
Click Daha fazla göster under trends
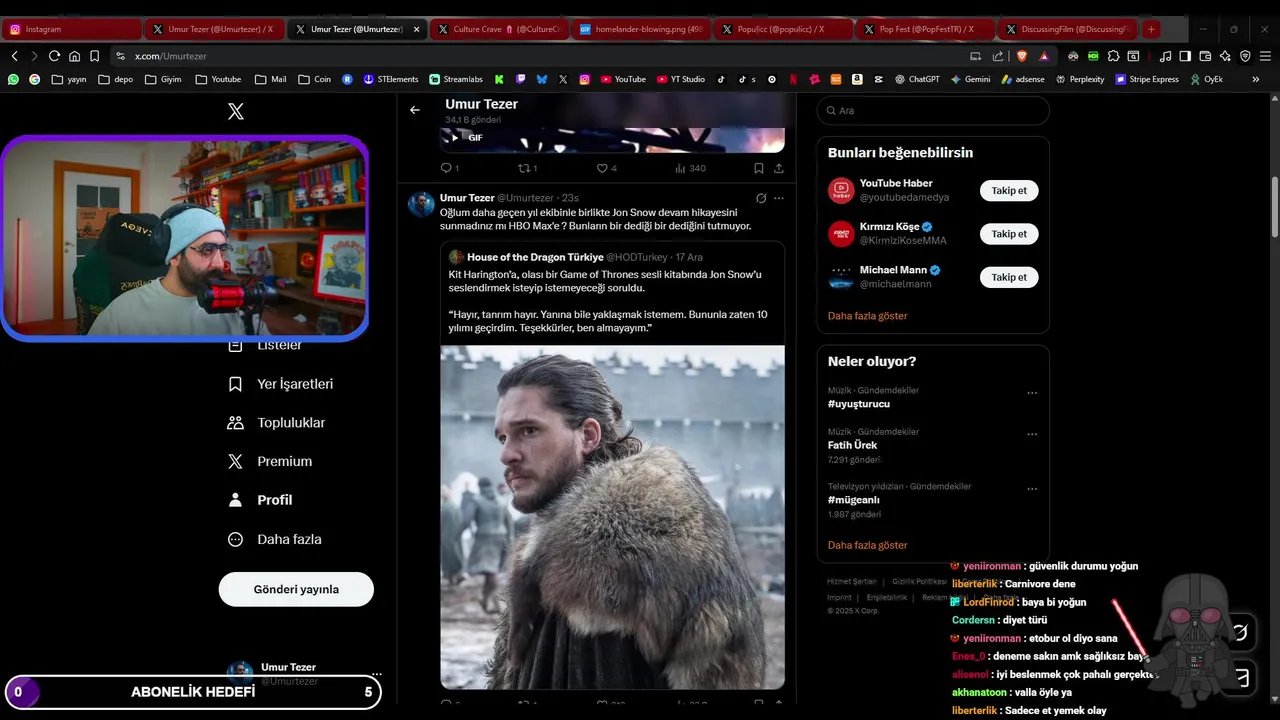tap(867, 545)
